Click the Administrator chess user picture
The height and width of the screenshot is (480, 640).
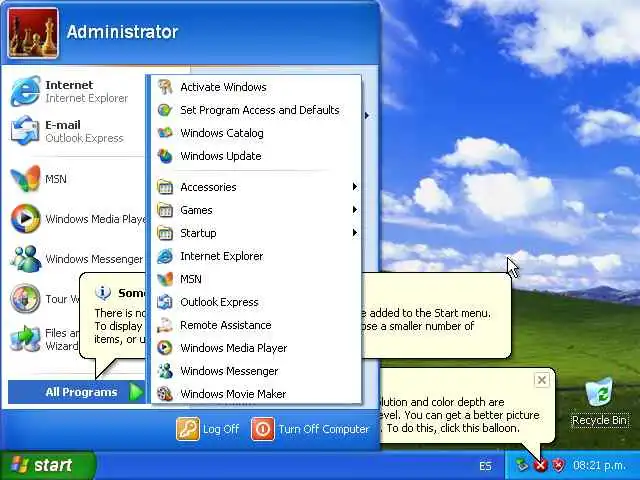33,33
